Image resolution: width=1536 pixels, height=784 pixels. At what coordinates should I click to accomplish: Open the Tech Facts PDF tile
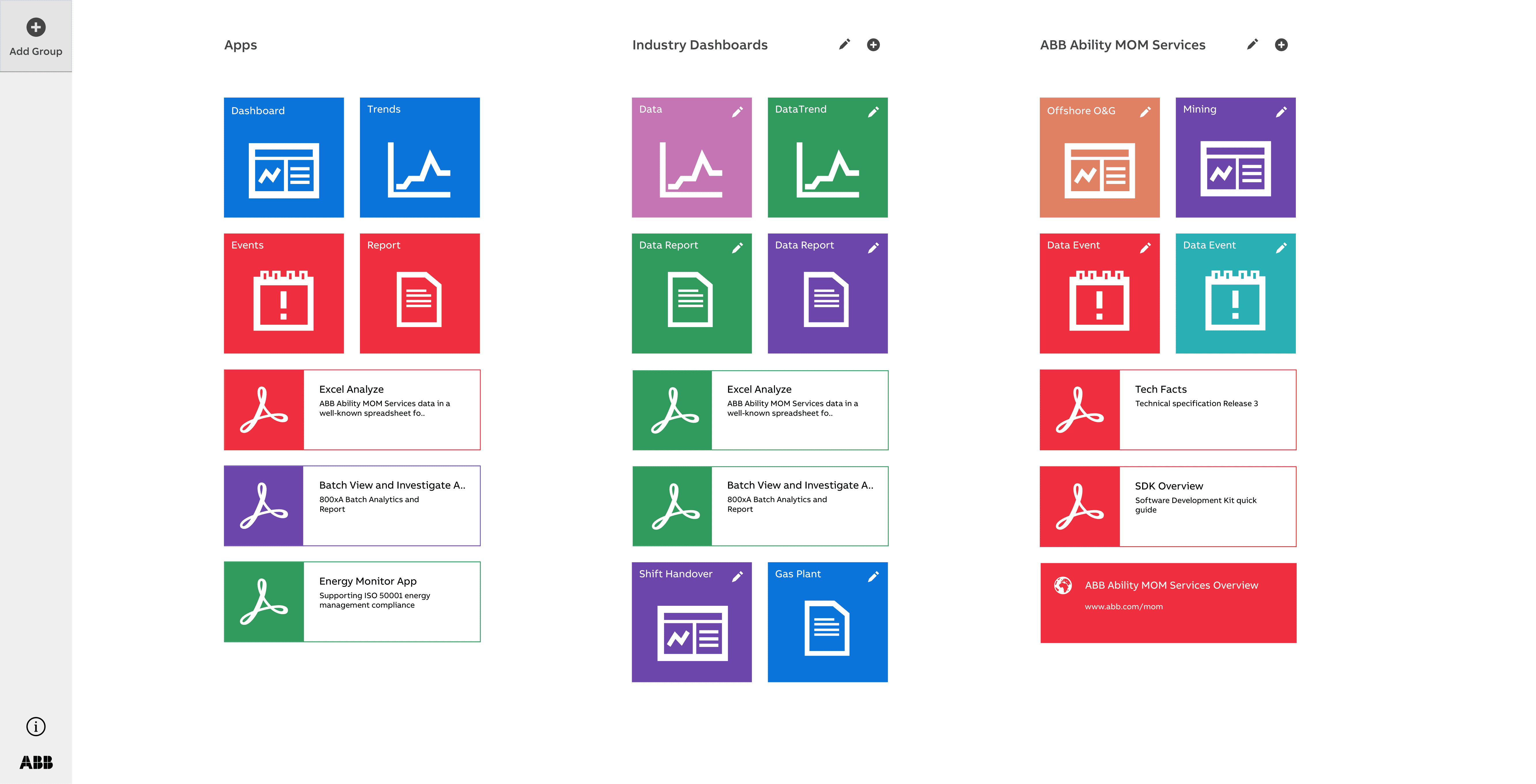coord(1167,410)
